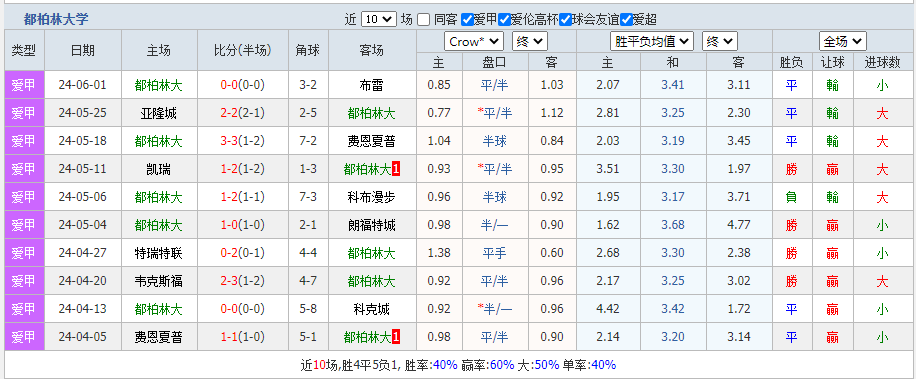Click the date 24-06-01
The width and height of the screenshot is (916, 379).
[x=82, y=85]
